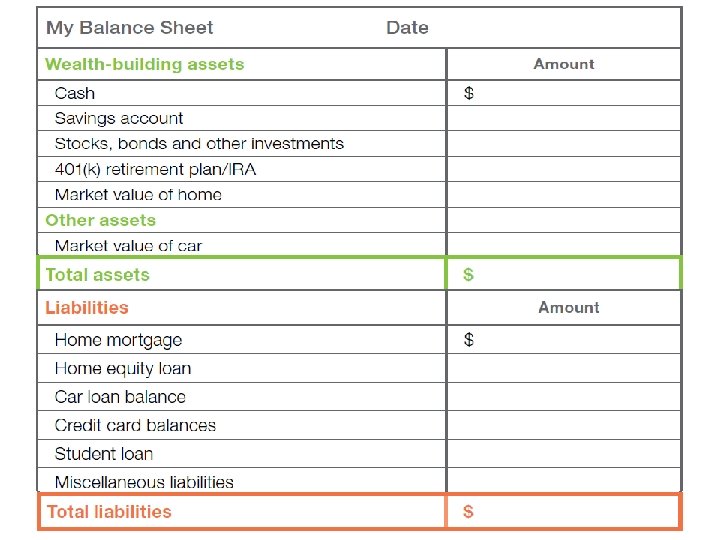
Task: Click the Wealth-building assets heading
Action: click(x=144, y=64)
